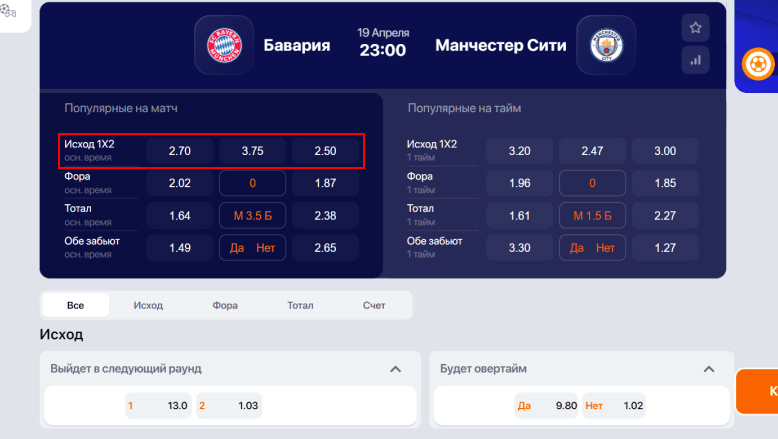Select the Счет tab
The width and height of the screenshot is (778, 439).
pos(374,305)
